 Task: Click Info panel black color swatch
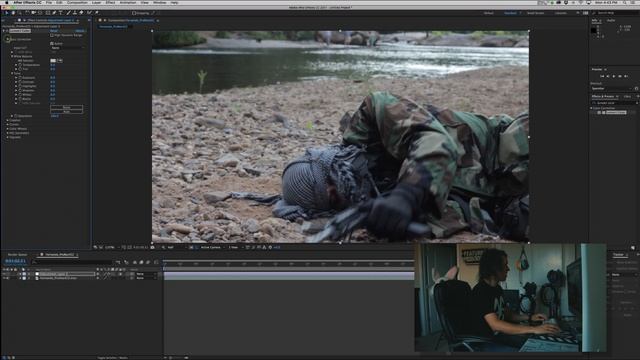[x=594, y=31]
